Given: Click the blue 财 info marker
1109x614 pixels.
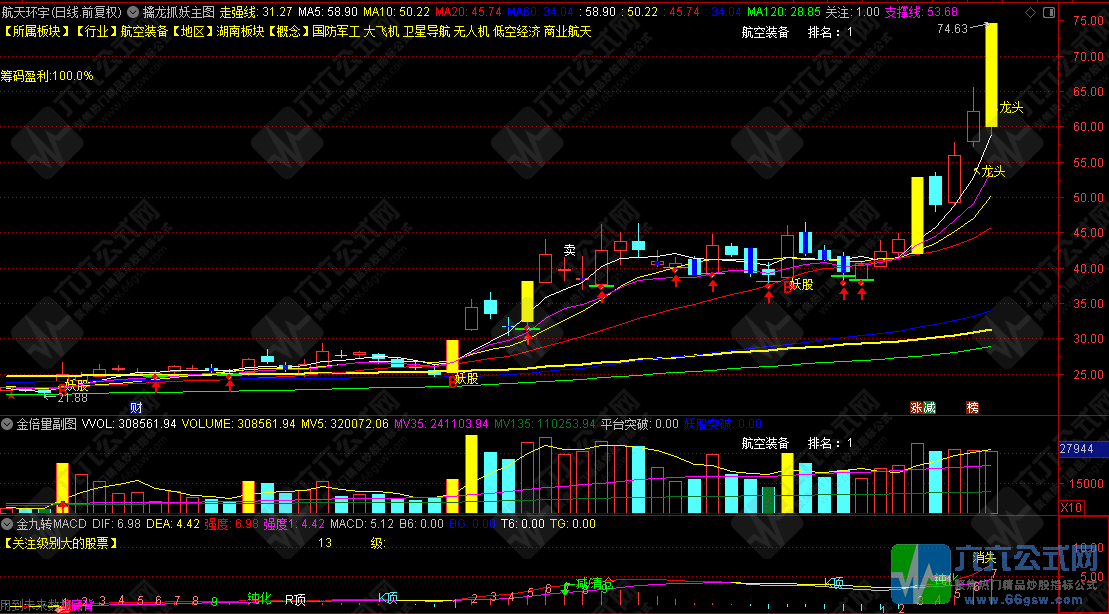Looking at the screenshot, I should (136, 407).
